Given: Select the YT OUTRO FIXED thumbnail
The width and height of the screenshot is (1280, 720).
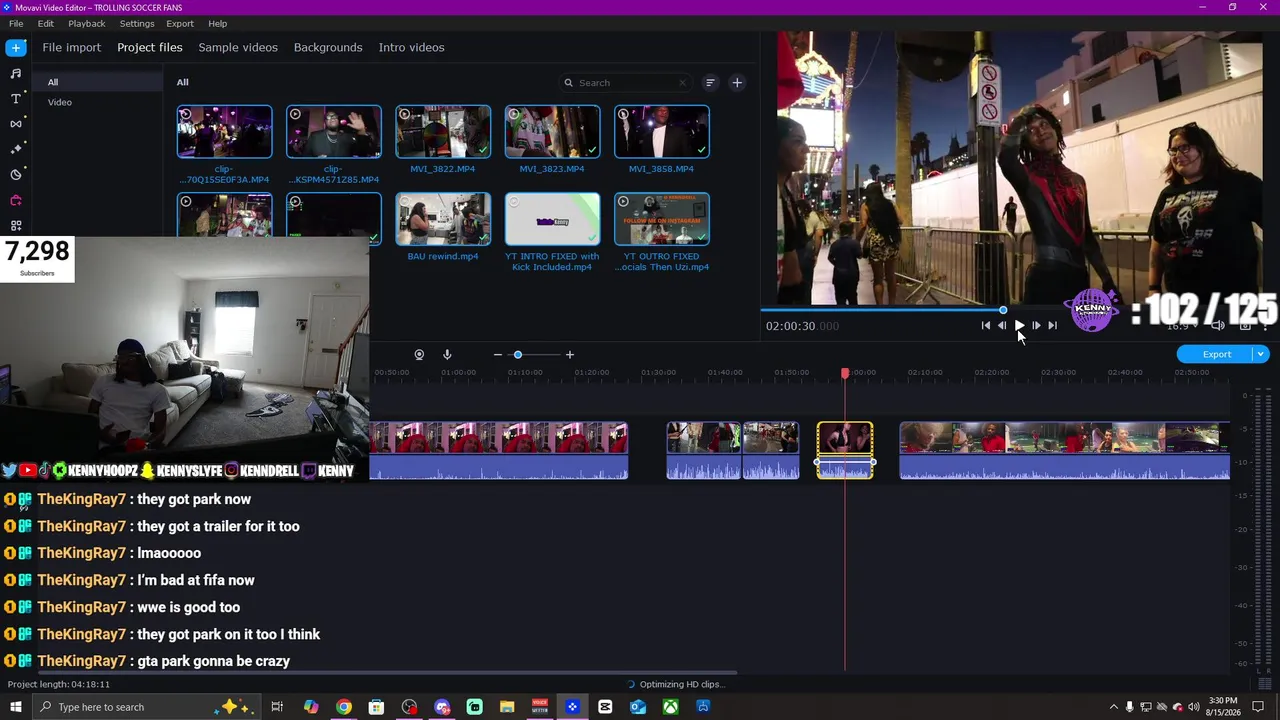Looking at the screenshot, I should click(662, 219).
